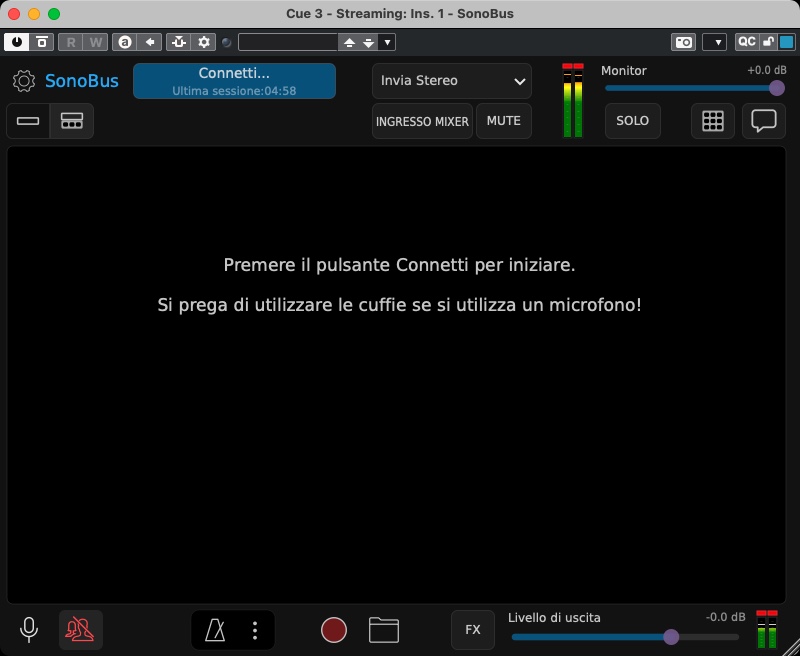The image size is (800, 656).
Task: Click the Livello di uscita slider
Action: pos(625,637)
